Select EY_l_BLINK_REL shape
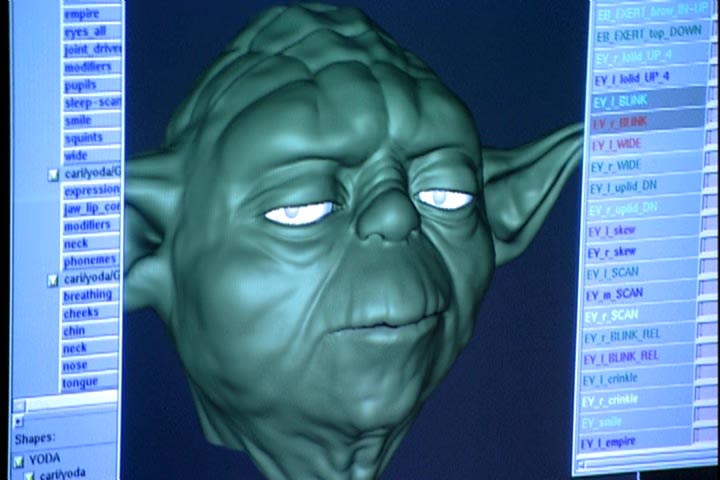Viewport: 720px width, 480px height. click(637, 357)
